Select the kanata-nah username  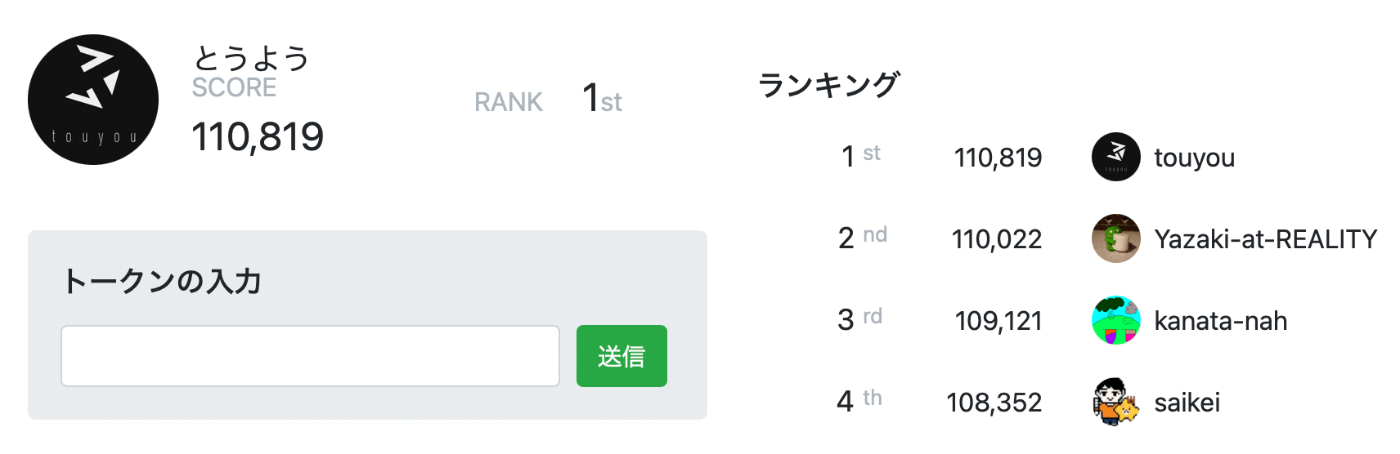pyautogui.click(x=1220, y=321)
